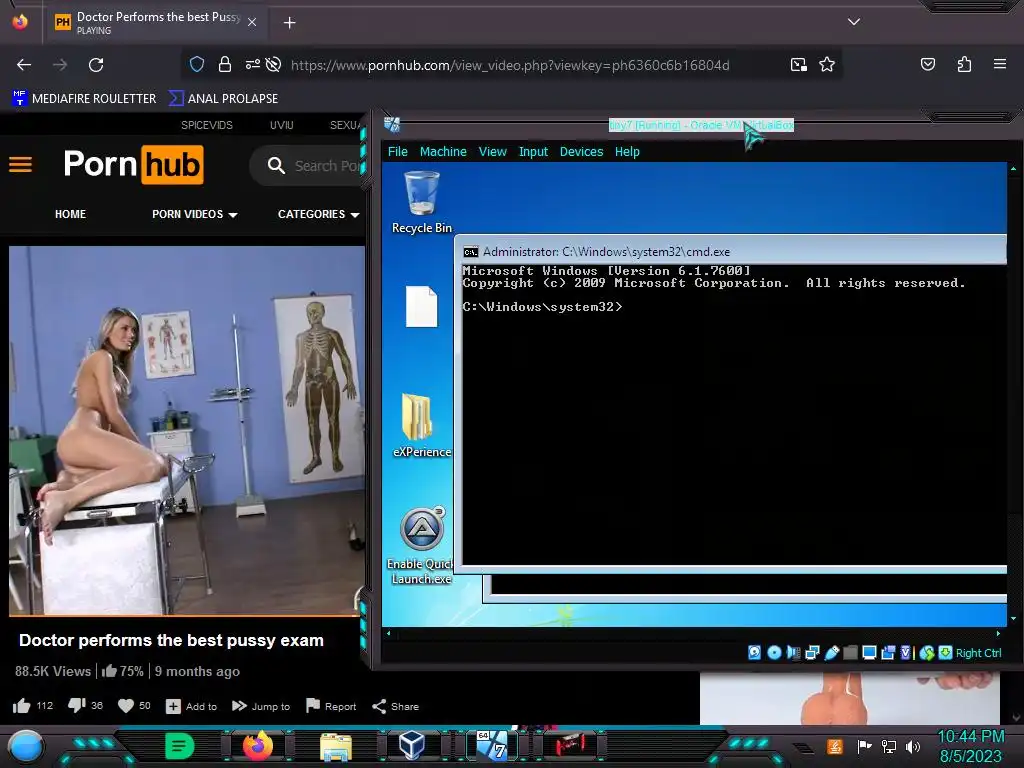The image size is (1024, 768).
Task: Click the heart favorite icon with 50
Action: tap(125, 706)
